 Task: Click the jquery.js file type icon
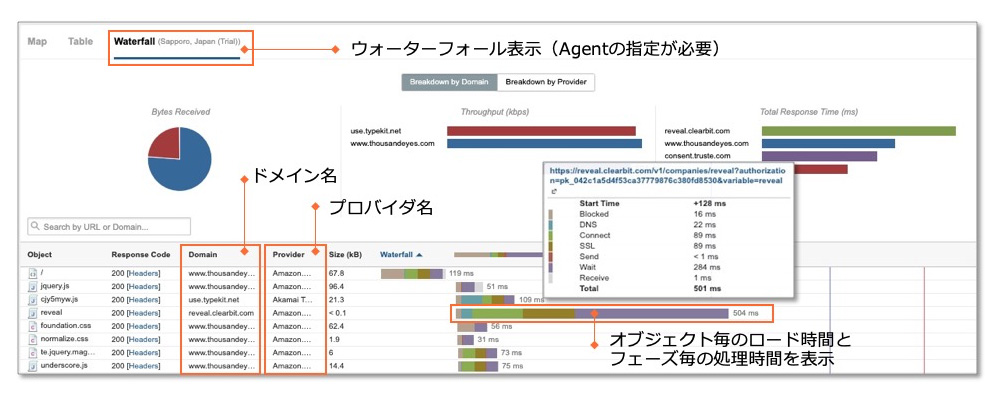(32, 286)
